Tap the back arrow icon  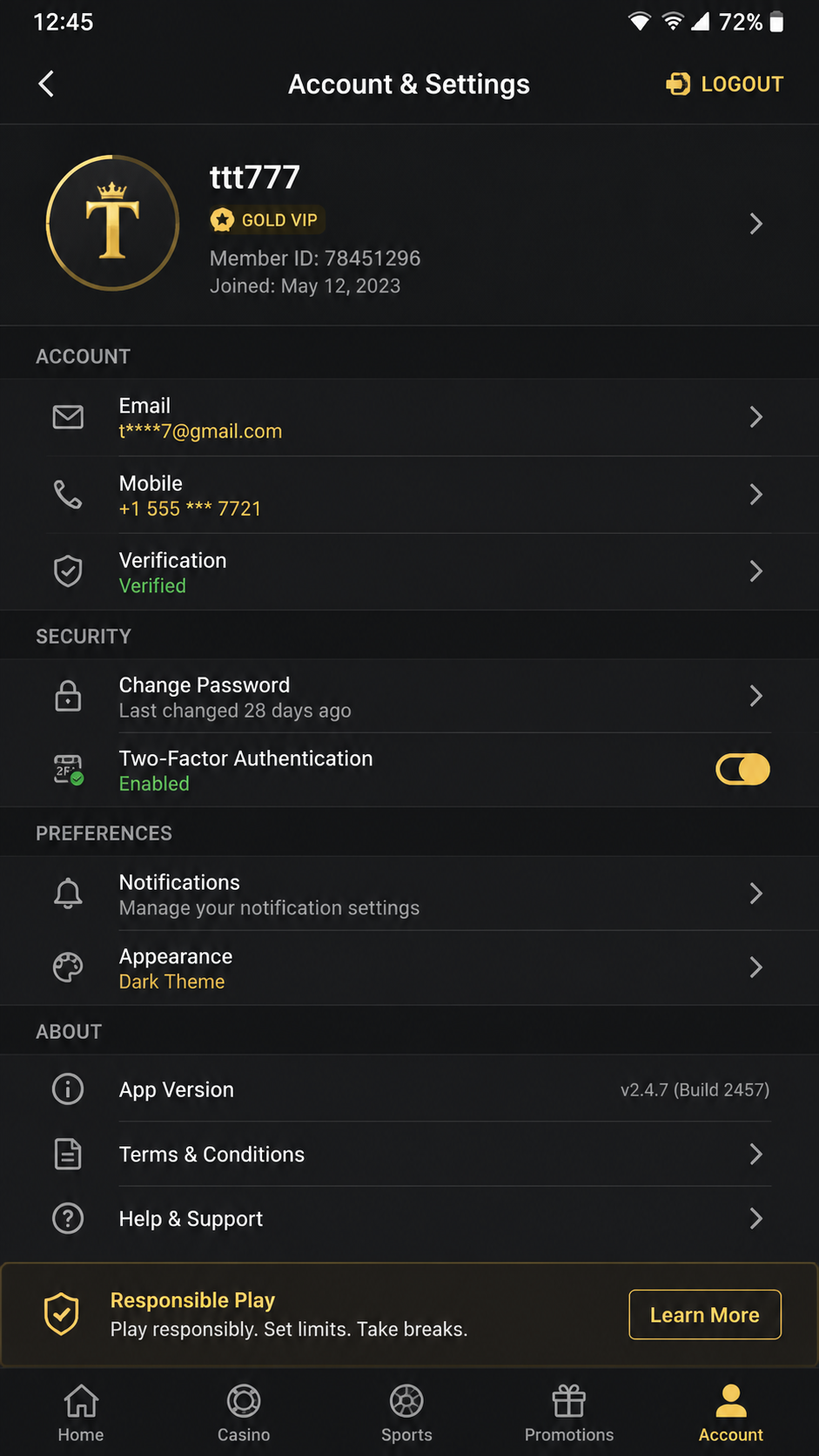(47, 84)
